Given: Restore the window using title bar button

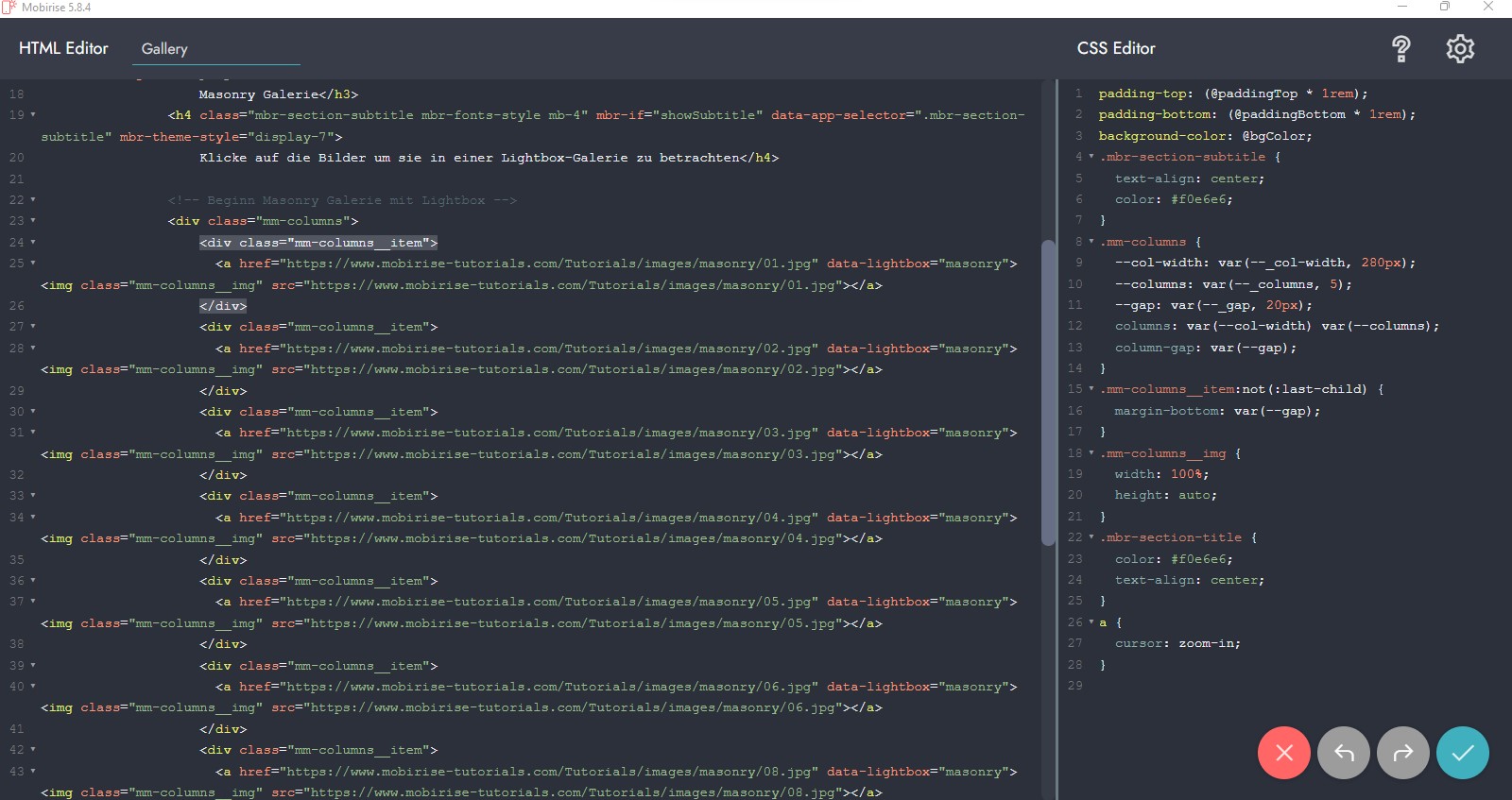Looking at the screenshot, I should [x=1444, y=8].
